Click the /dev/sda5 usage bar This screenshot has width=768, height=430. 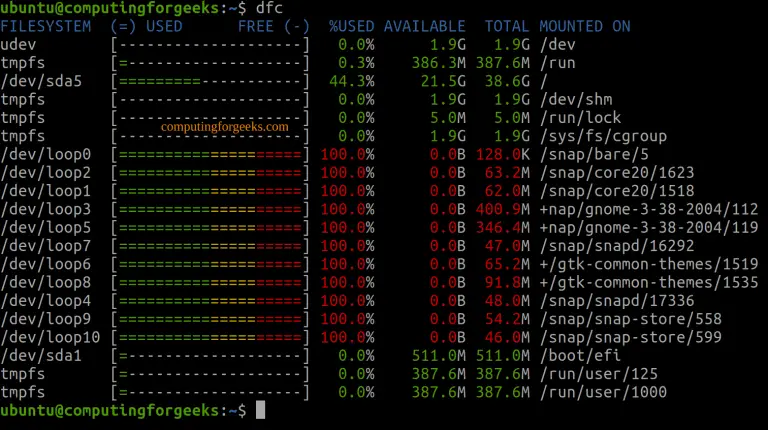tap(210, 81)
